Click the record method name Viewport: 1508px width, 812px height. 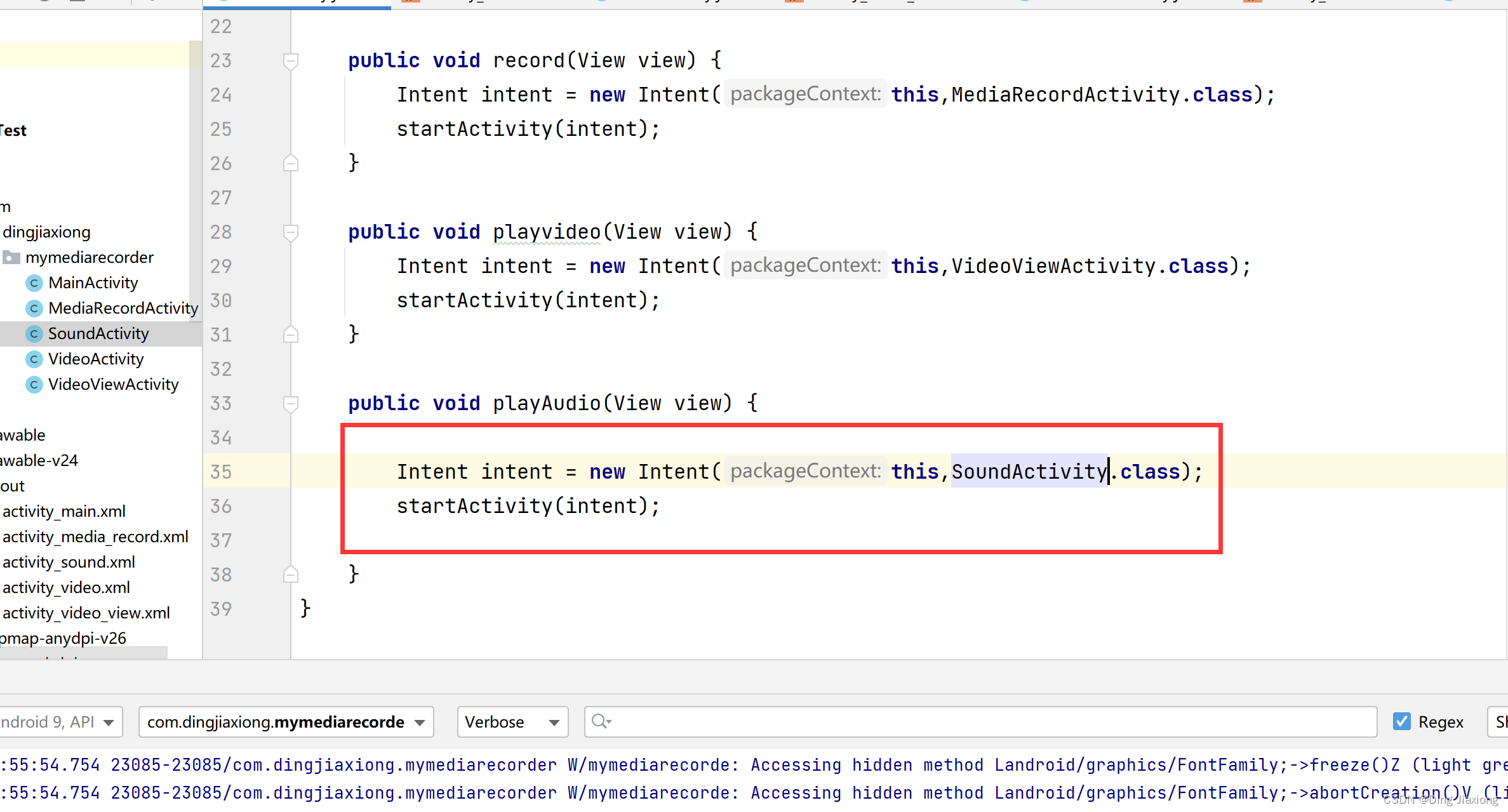click(x=529, y=60)
